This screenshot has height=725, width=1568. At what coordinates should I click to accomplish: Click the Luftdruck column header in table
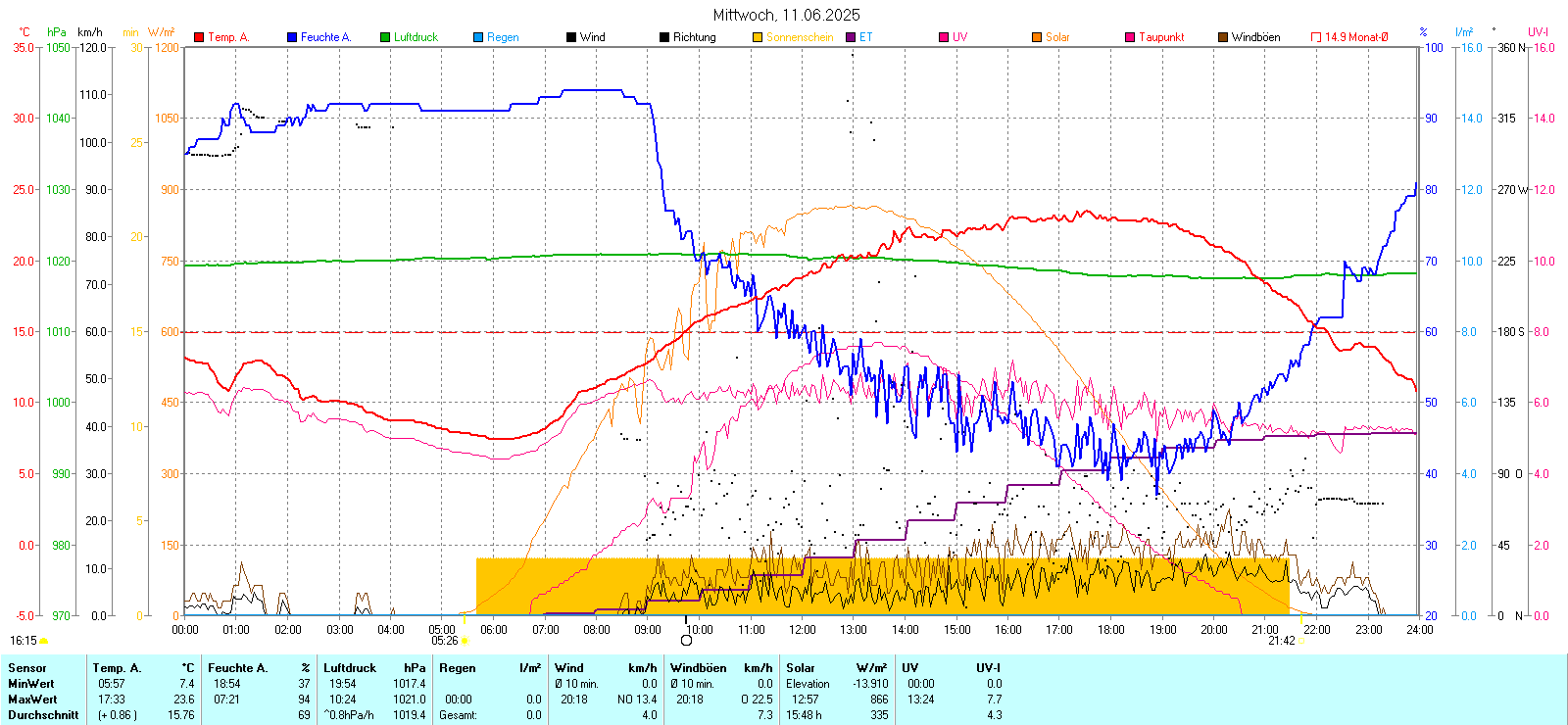coord(349,668)
